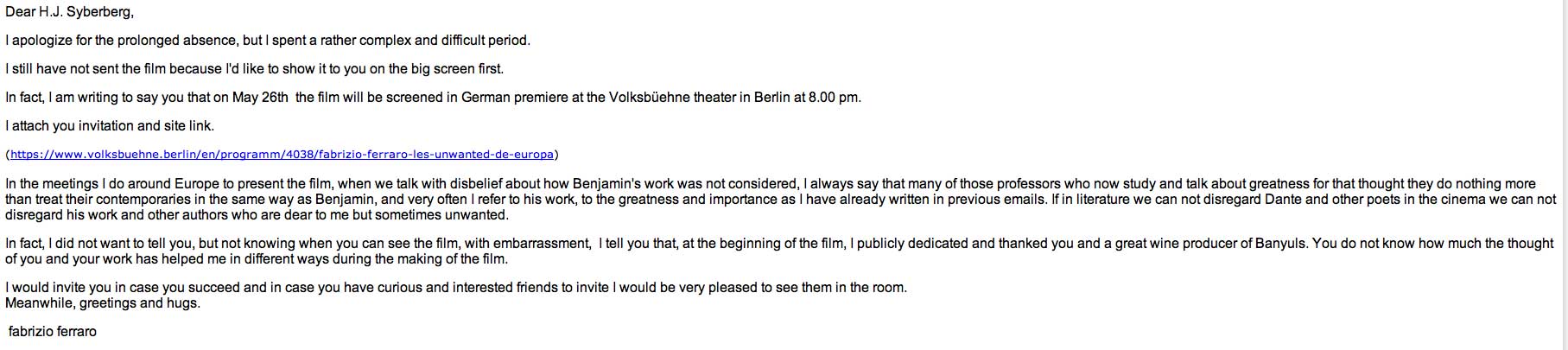The width and height of the screenshot is (1568, 350).
Task: Click the 'Meanwhile, greetings and hugs' line
Action: click(102, 302)
